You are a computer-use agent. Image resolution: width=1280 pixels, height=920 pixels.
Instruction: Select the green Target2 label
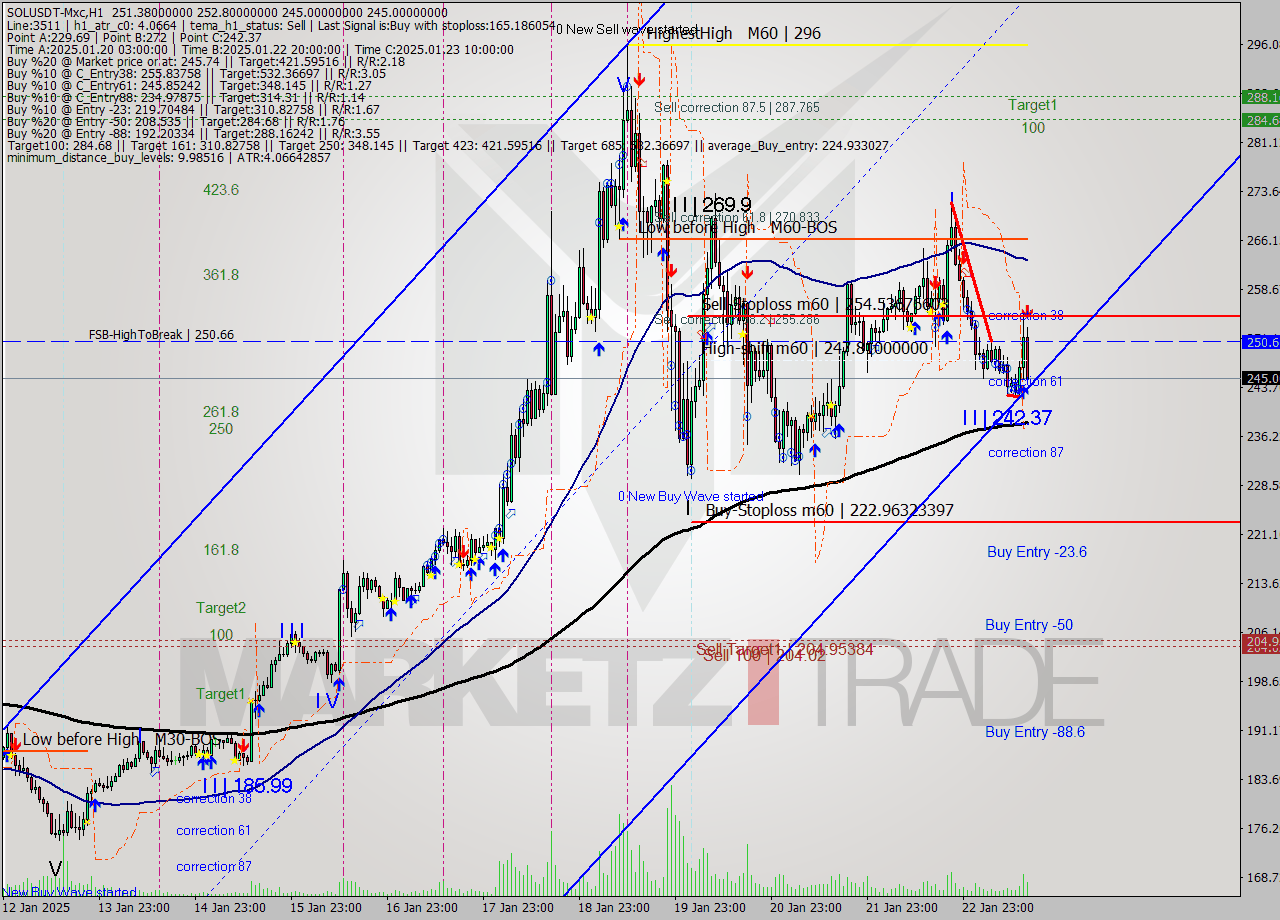221,607
